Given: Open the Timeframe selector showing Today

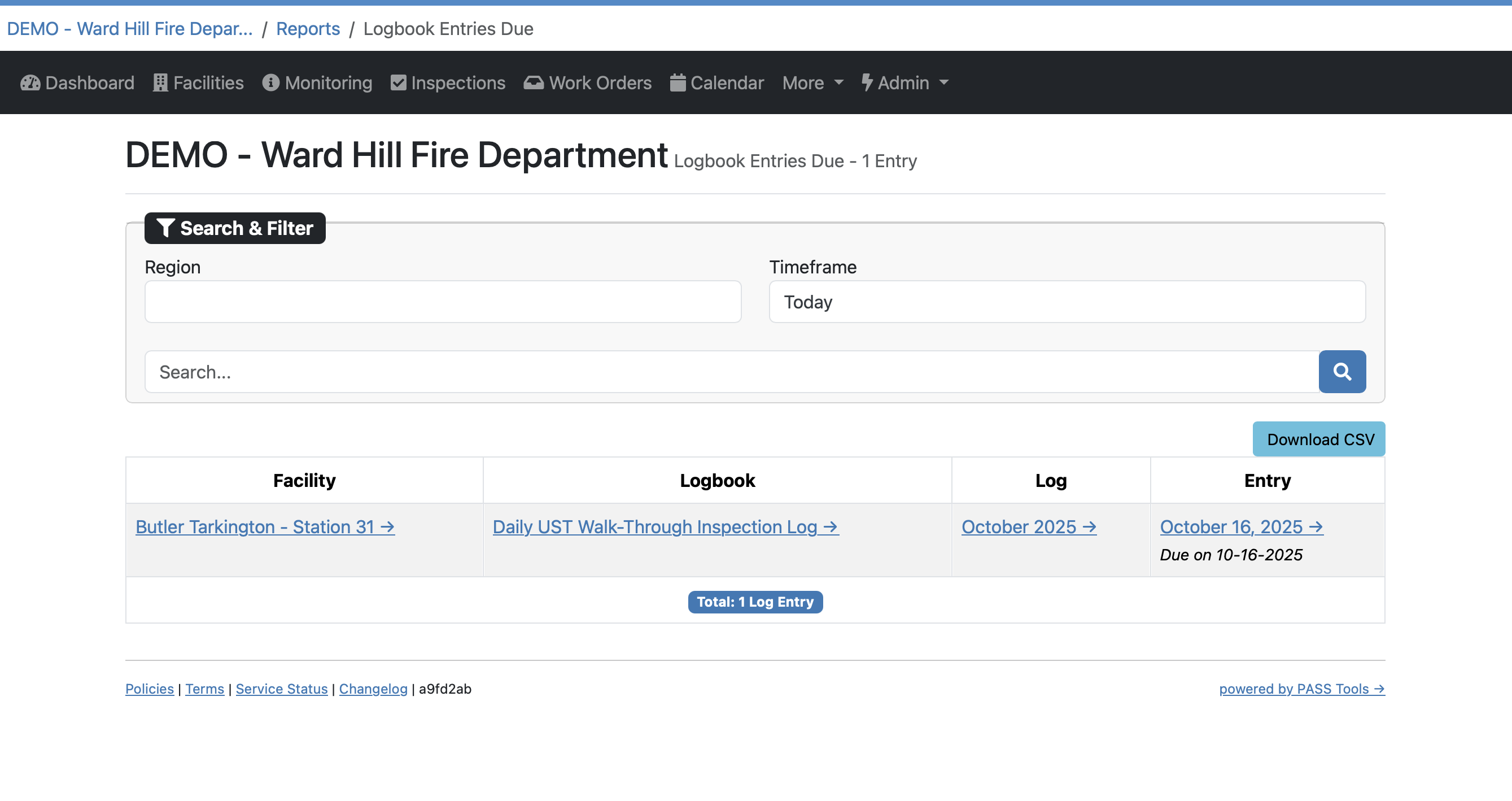Looking at the screenshot, I should (1067, 302).
